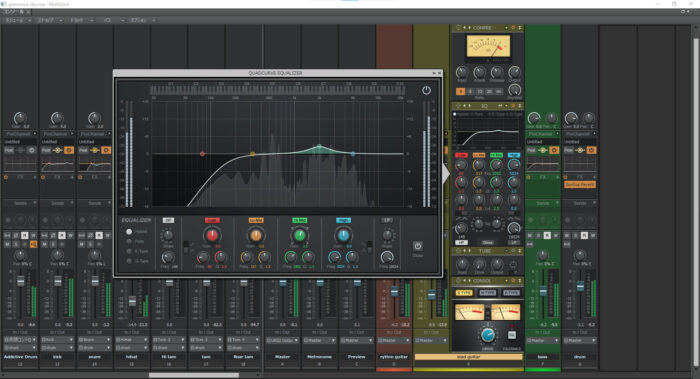Toggle the LP filter button in QuadCurve window

pos(387,220)
